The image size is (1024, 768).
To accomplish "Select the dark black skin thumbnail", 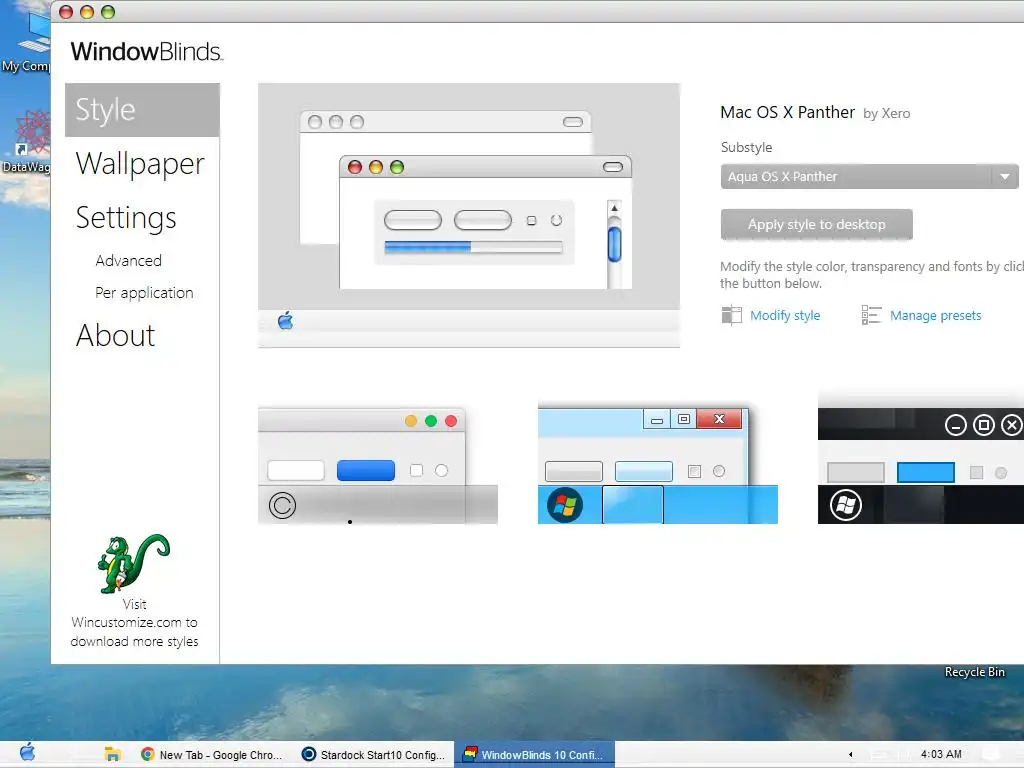I will coord(921,465).
